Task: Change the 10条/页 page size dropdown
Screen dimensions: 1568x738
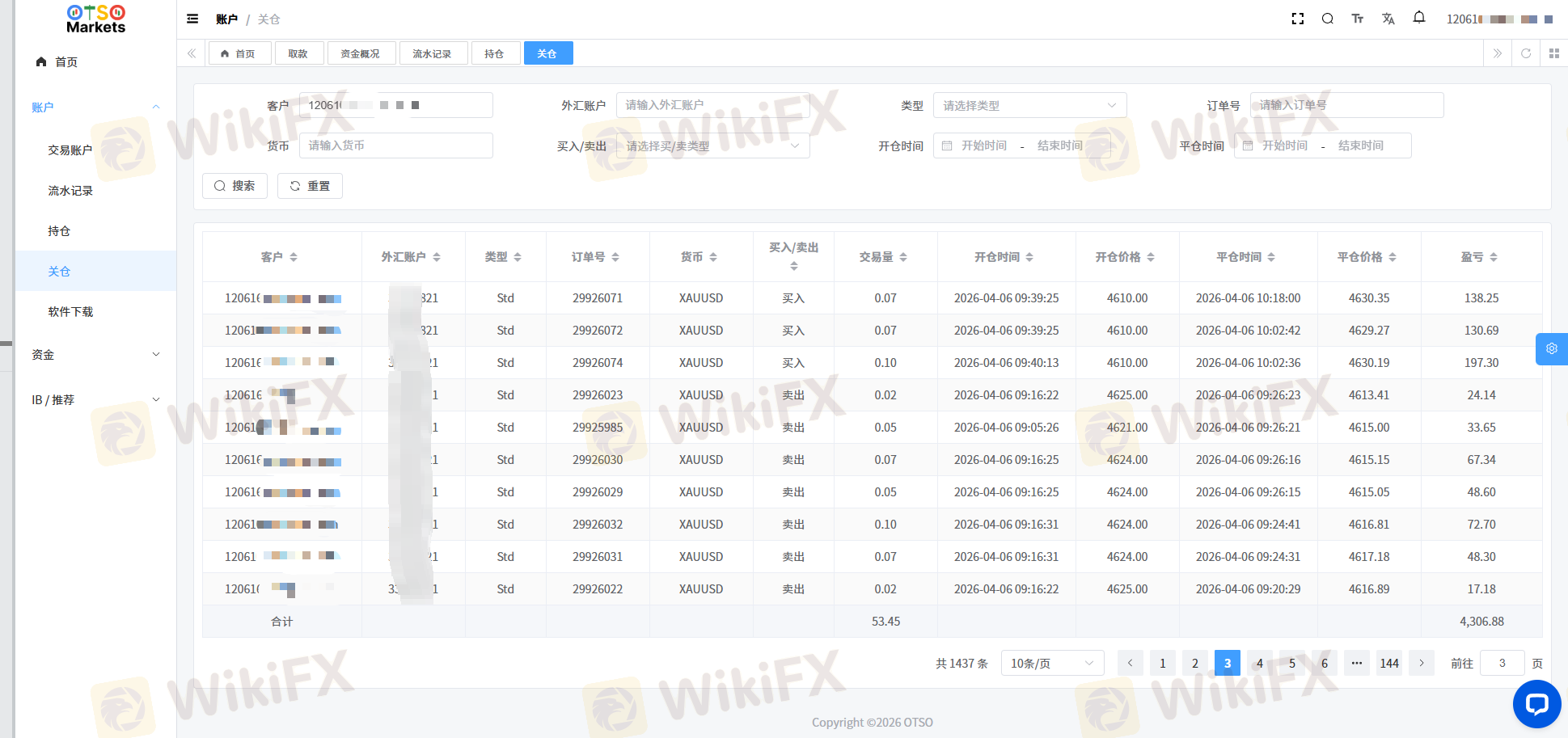Action: (x=1052, y=663)
